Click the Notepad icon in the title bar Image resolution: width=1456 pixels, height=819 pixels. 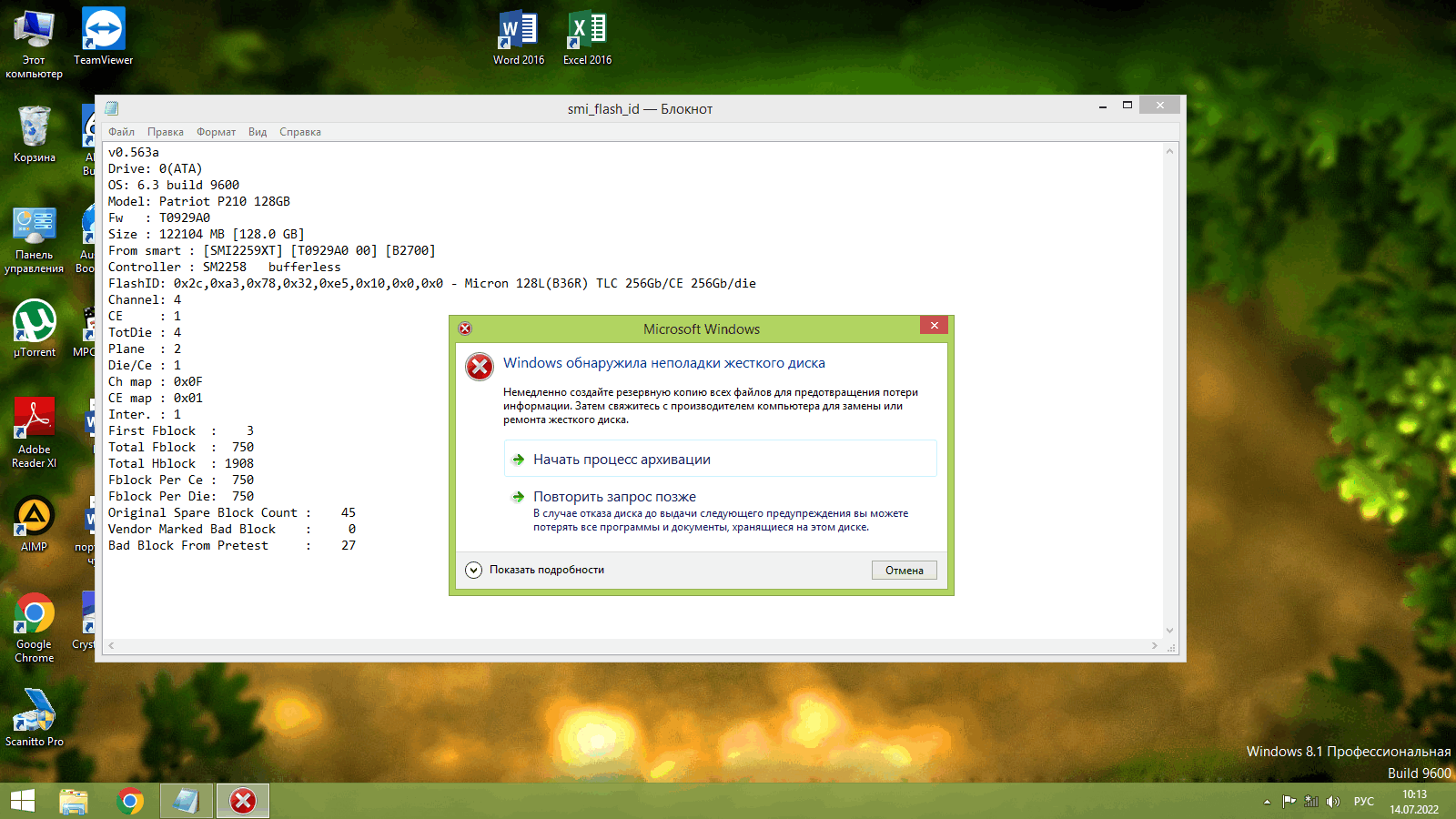click(112, 108)
